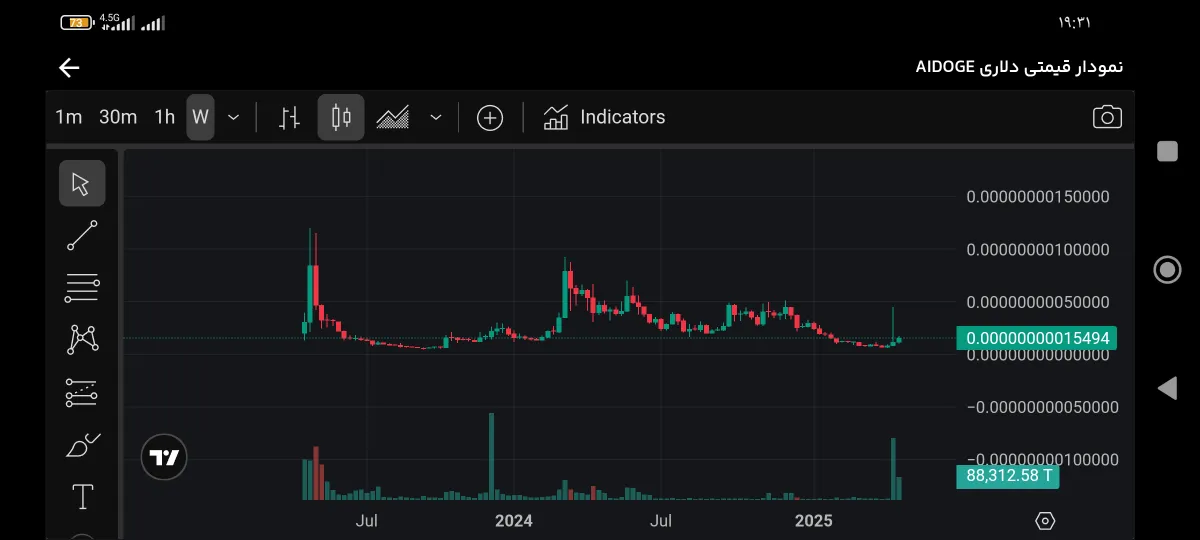Add a symbol to compare with the plus icon

pos(489,118)
